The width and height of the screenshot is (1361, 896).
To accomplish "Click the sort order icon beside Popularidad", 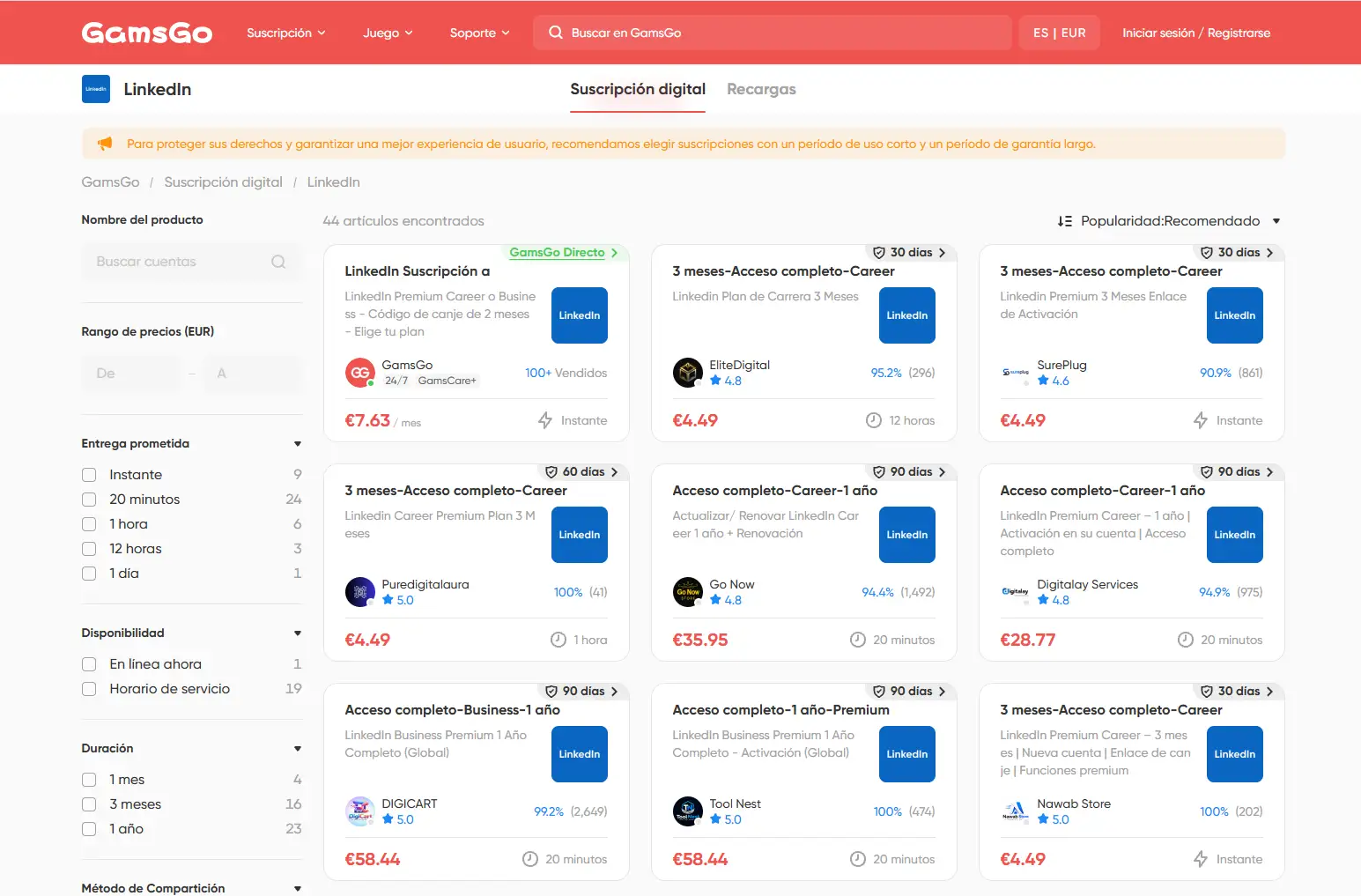I will 1065,221.
